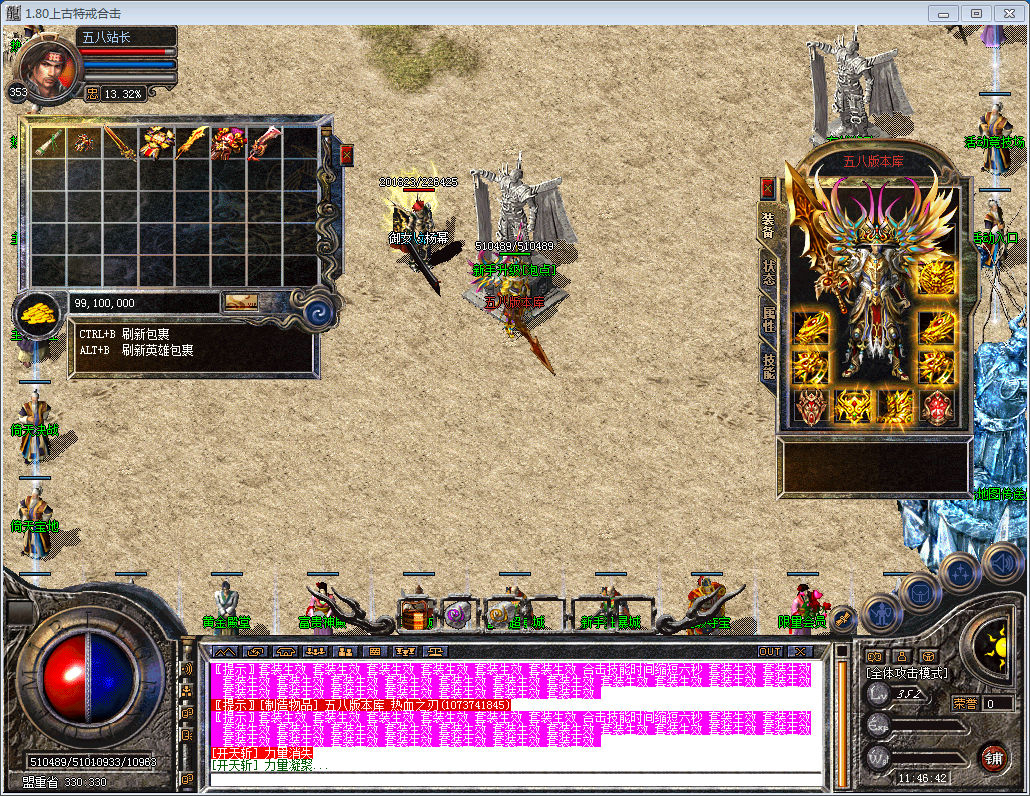Image resolution: width=1030 pixels, height=796 pixels.
Task: Toggle the attack mode label 全体攻击模式
Action: coord(907,673)
